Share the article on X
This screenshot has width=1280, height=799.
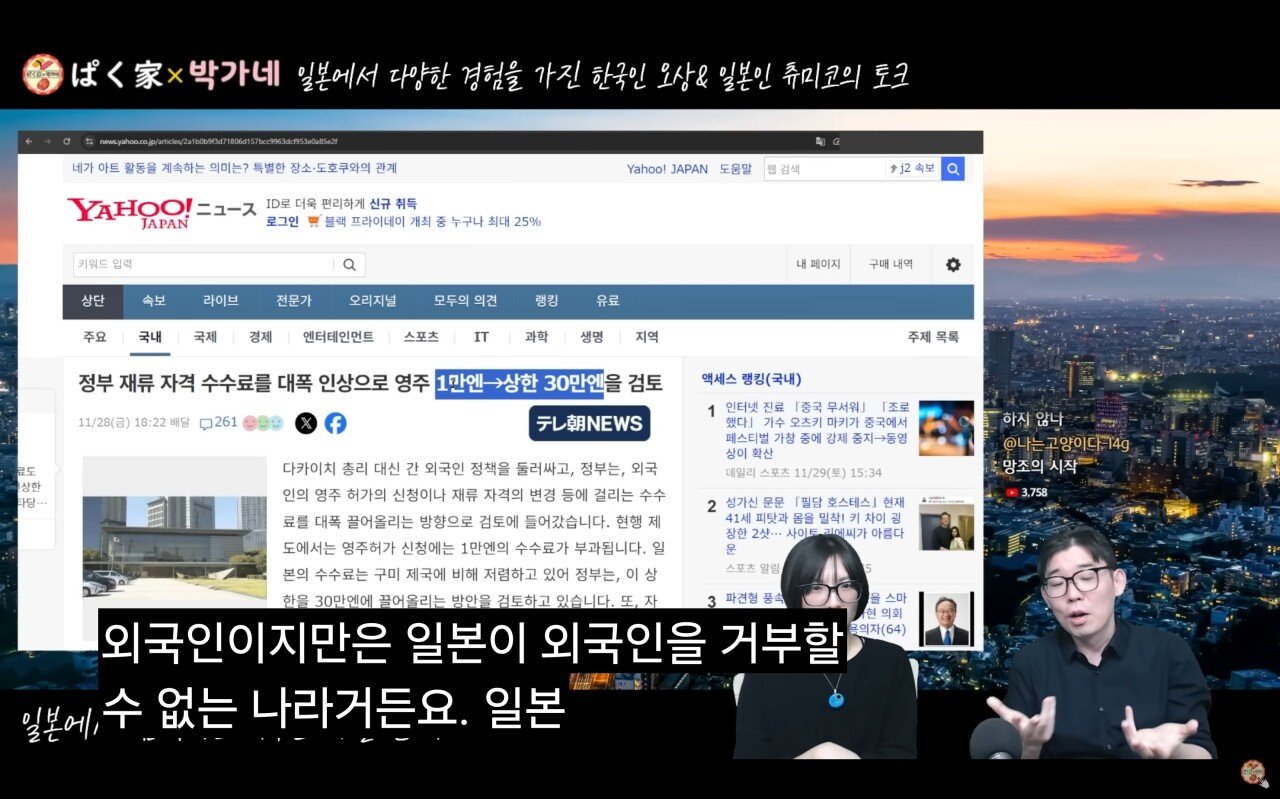306,423
